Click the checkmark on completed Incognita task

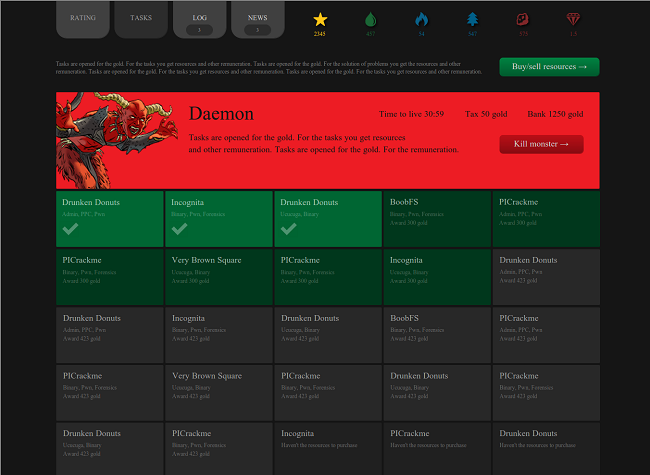click(x=179, y=229)
